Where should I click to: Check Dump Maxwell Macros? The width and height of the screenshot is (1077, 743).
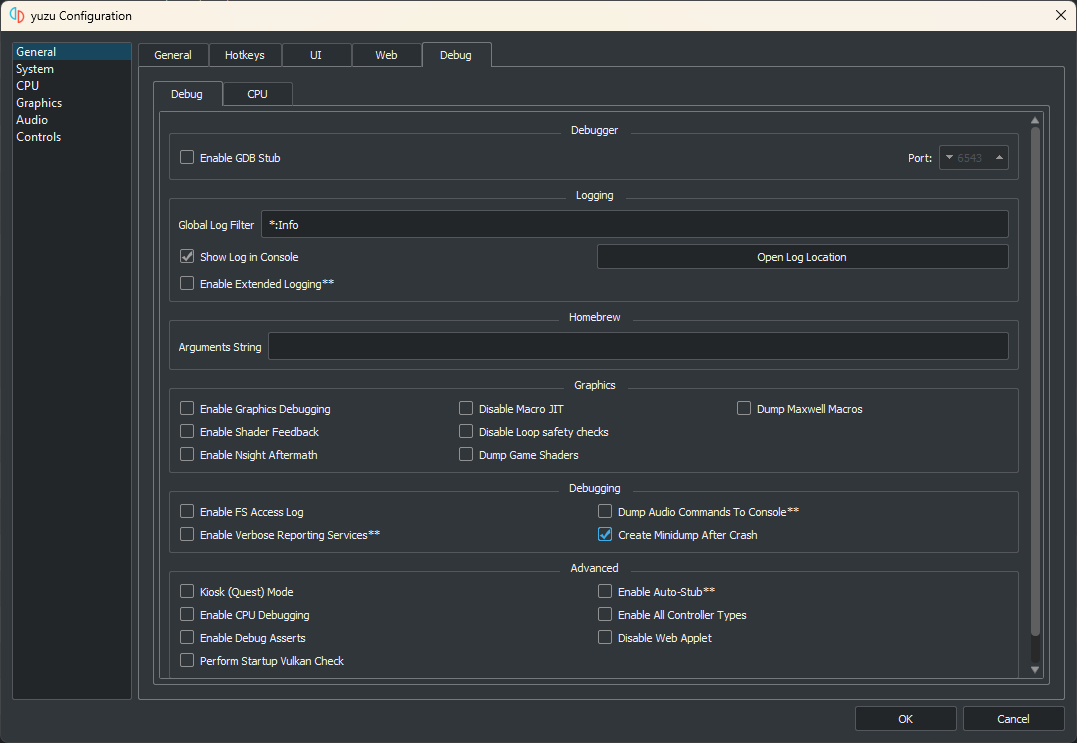coord(744,409)
